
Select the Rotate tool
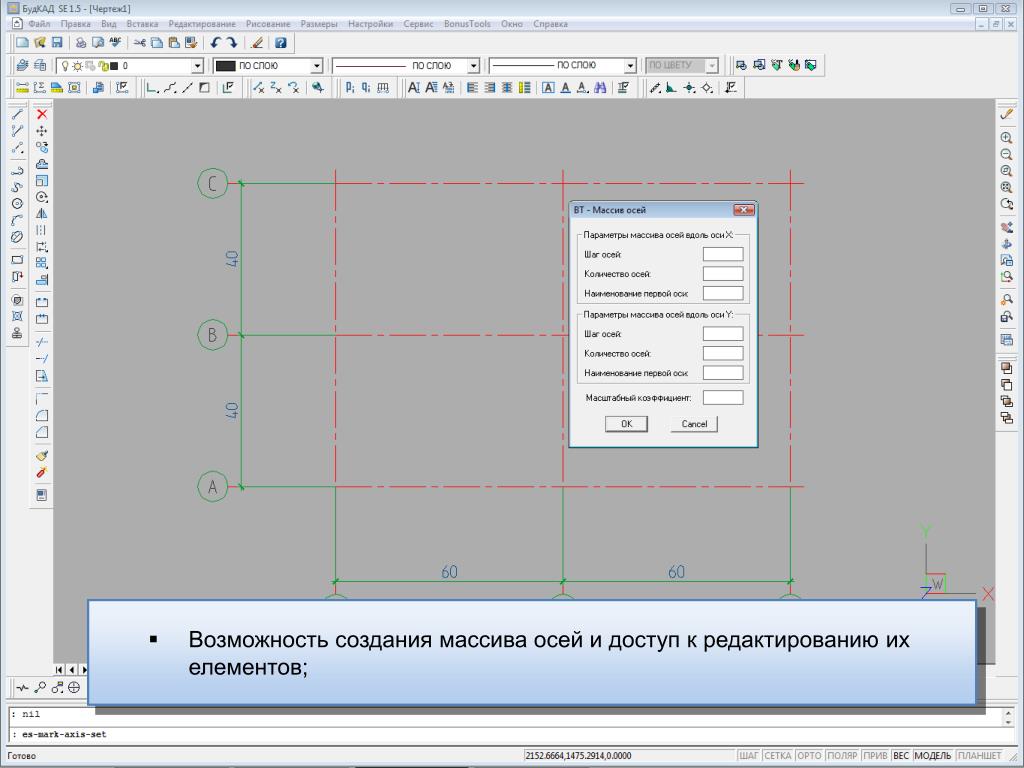pos(42,197)
